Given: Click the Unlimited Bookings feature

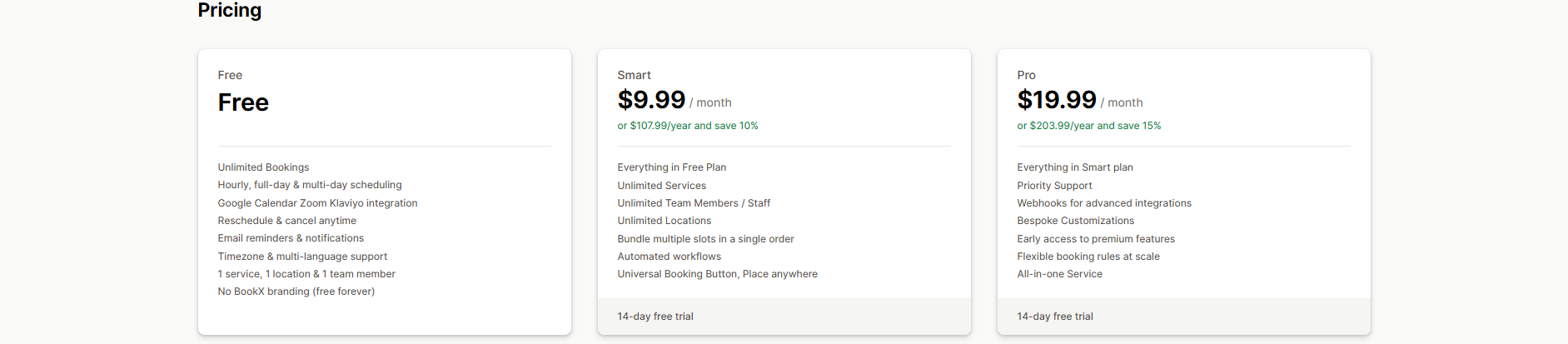Looking at the screenshot, I should coord(263,167).
